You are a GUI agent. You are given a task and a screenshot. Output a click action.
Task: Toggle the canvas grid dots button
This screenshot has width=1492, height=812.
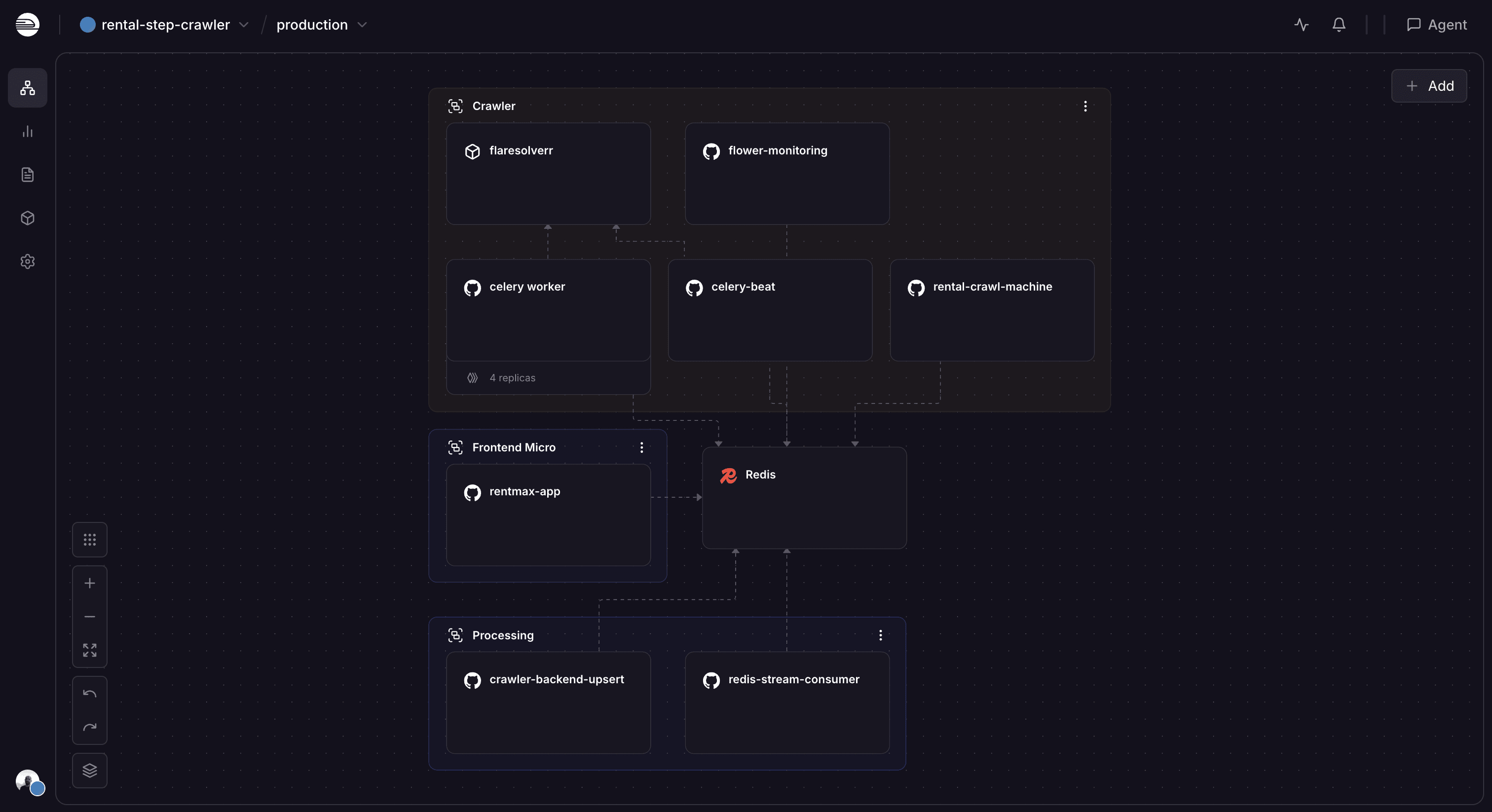tap(90, 540)
